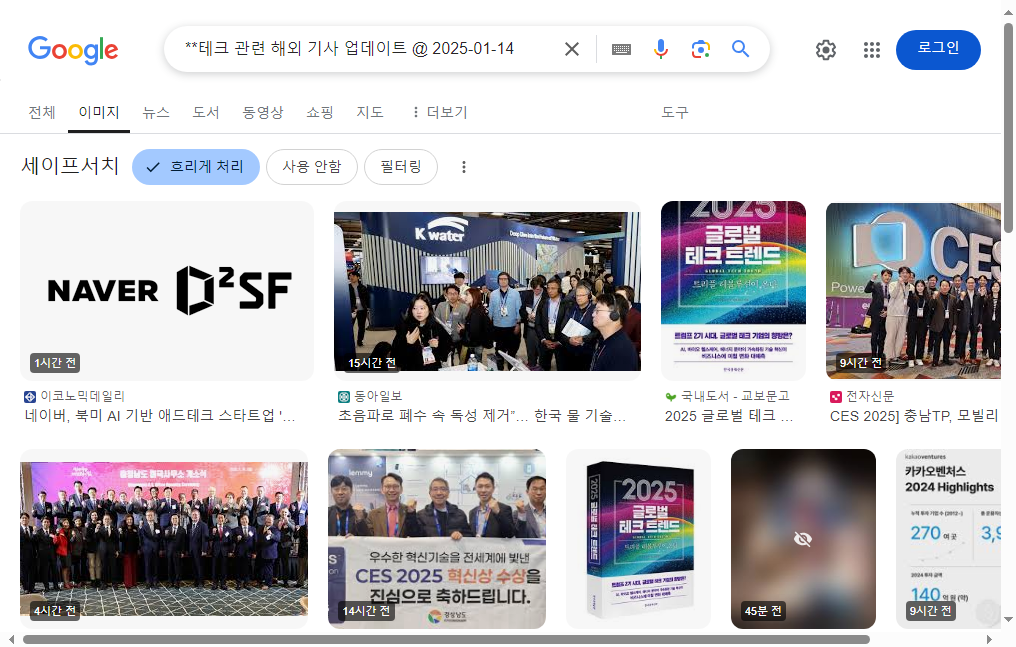Choose 사용 안함 SafeSearch option
The width and height of the screenshot is (1016, 647).
pos(312,167)
